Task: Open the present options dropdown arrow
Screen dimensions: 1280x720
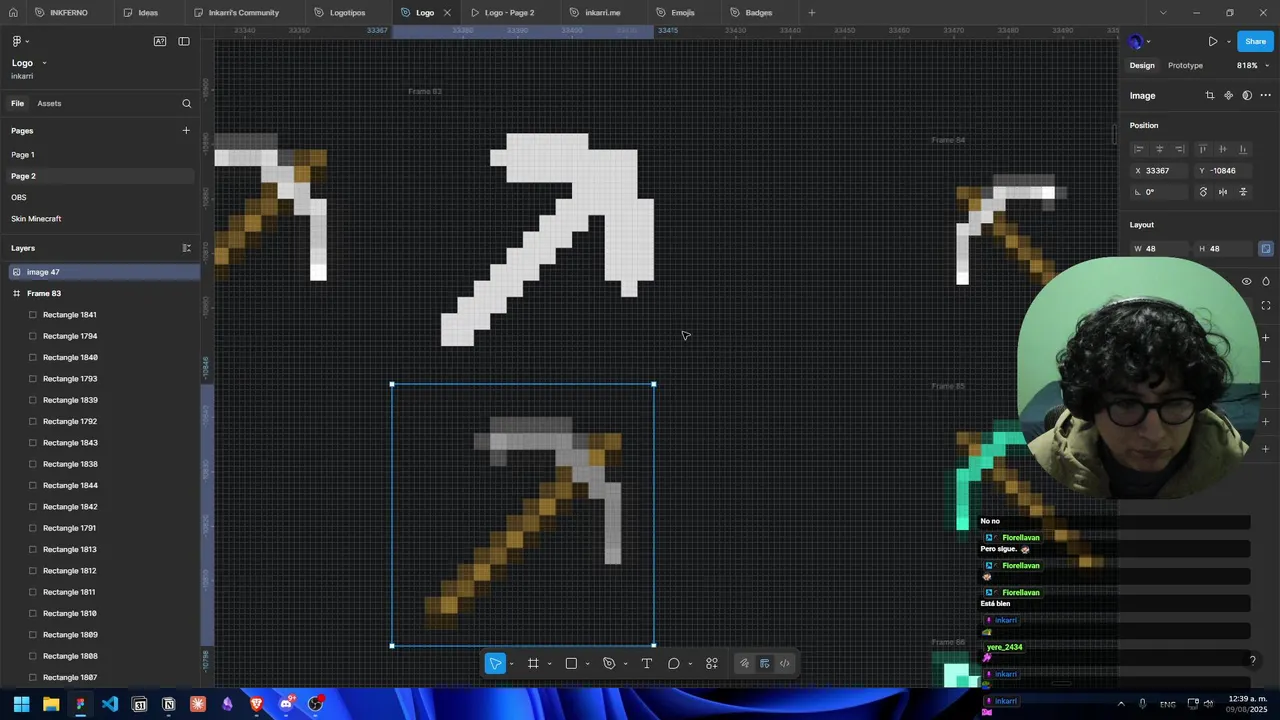Action: 1228,42
